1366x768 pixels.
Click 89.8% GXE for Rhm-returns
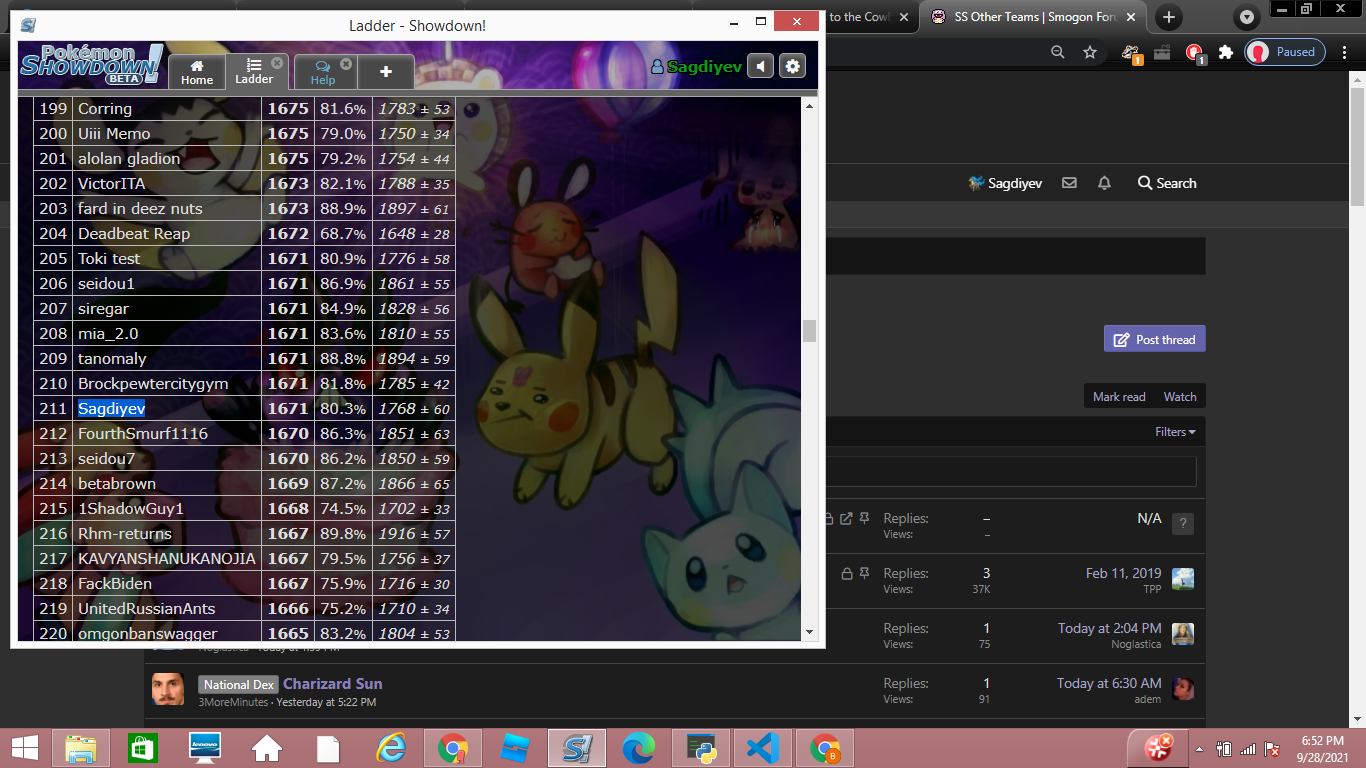click(x=343, y=534)
